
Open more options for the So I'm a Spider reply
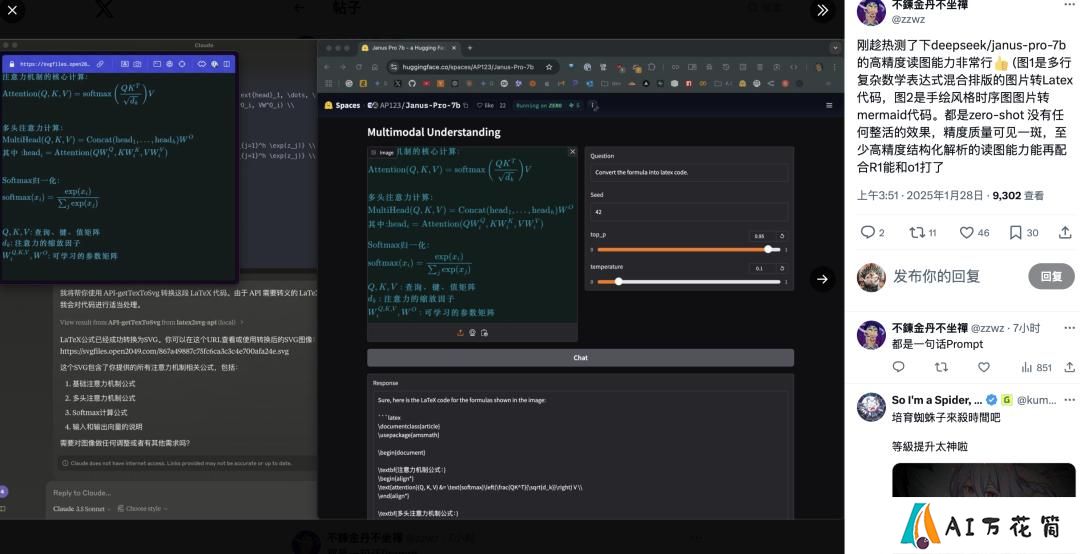(x=1069, y=400)
